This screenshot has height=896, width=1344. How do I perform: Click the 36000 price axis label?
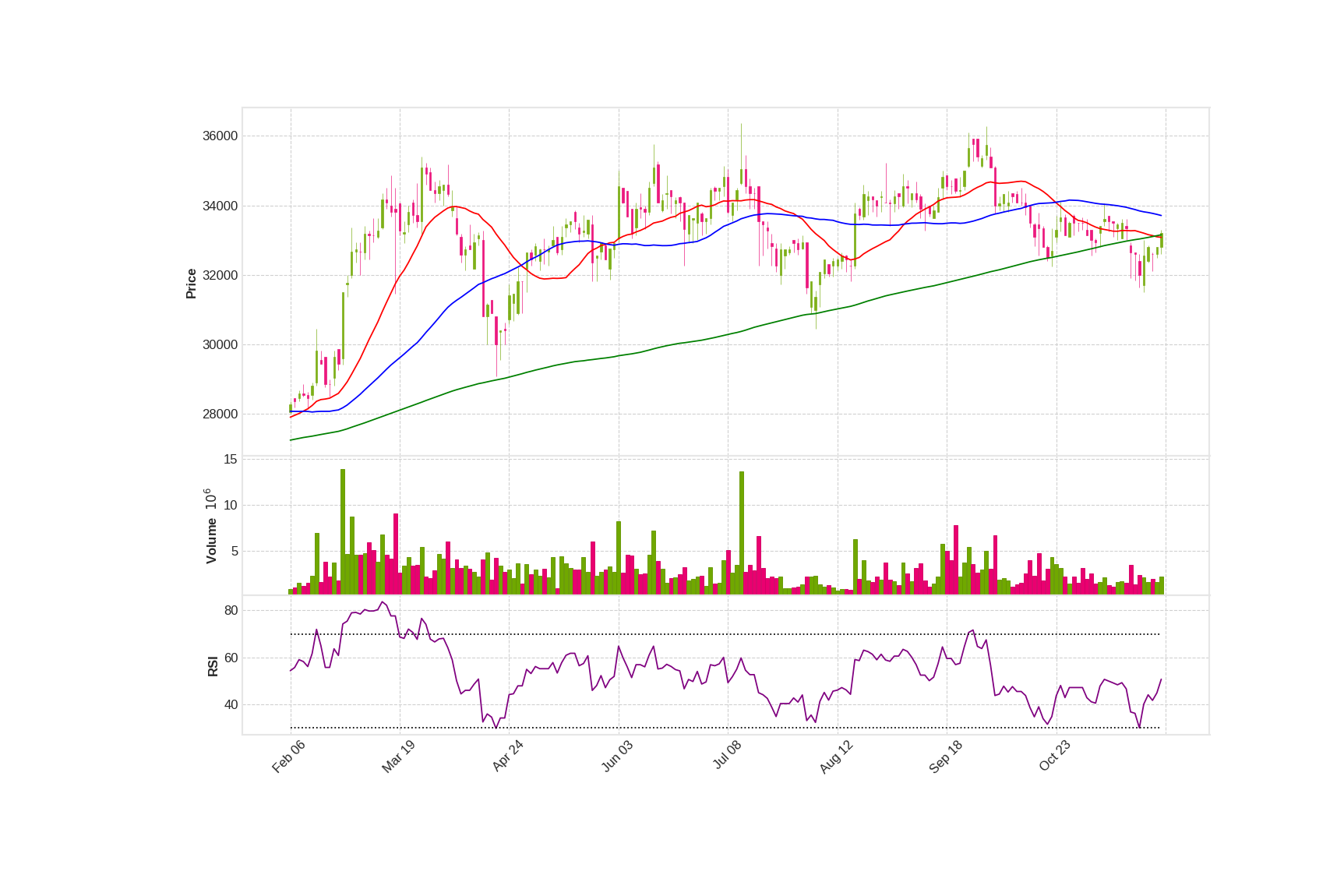click(220, 136)
